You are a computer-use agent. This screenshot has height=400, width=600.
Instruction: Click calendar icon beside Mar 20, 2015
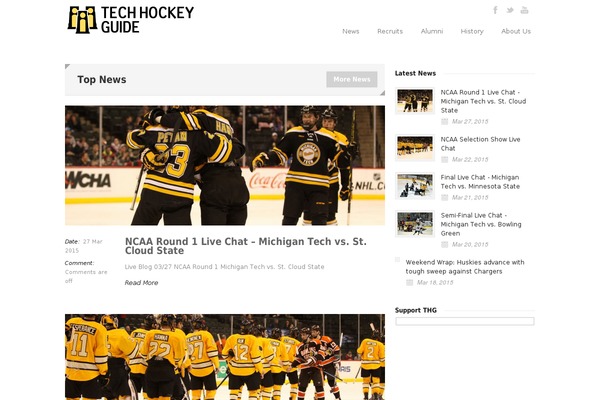tap(444, 245)
